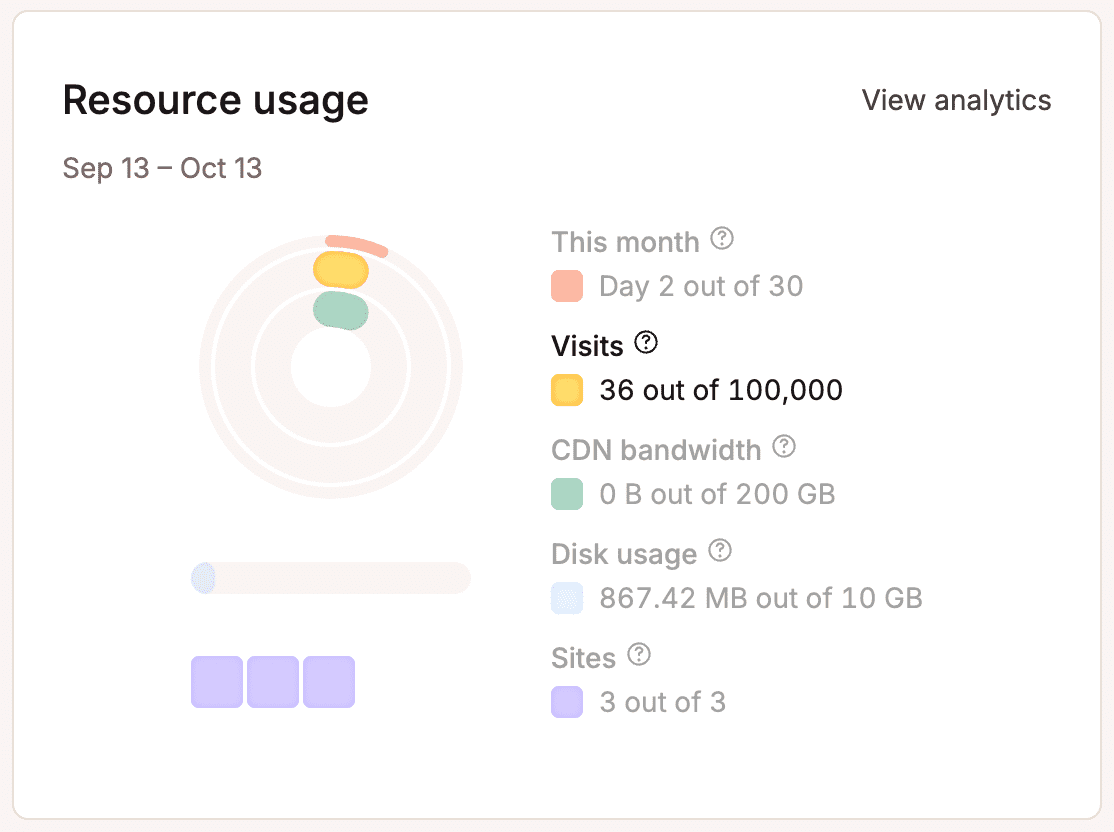Screen dimensions: 1114x832
Task: Click the help icon next to This month
Action: click(722, 240)
